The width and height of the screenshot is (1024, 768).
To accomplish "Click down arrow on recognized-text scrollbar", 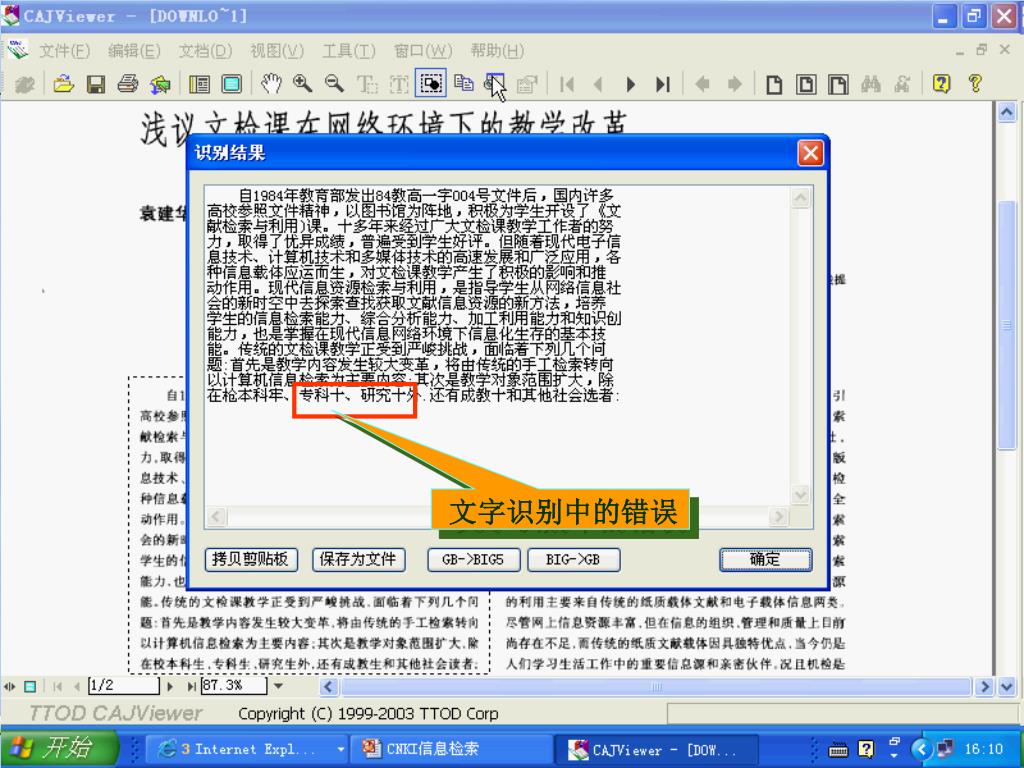I will pyautogui.click(x=801, y=494).
